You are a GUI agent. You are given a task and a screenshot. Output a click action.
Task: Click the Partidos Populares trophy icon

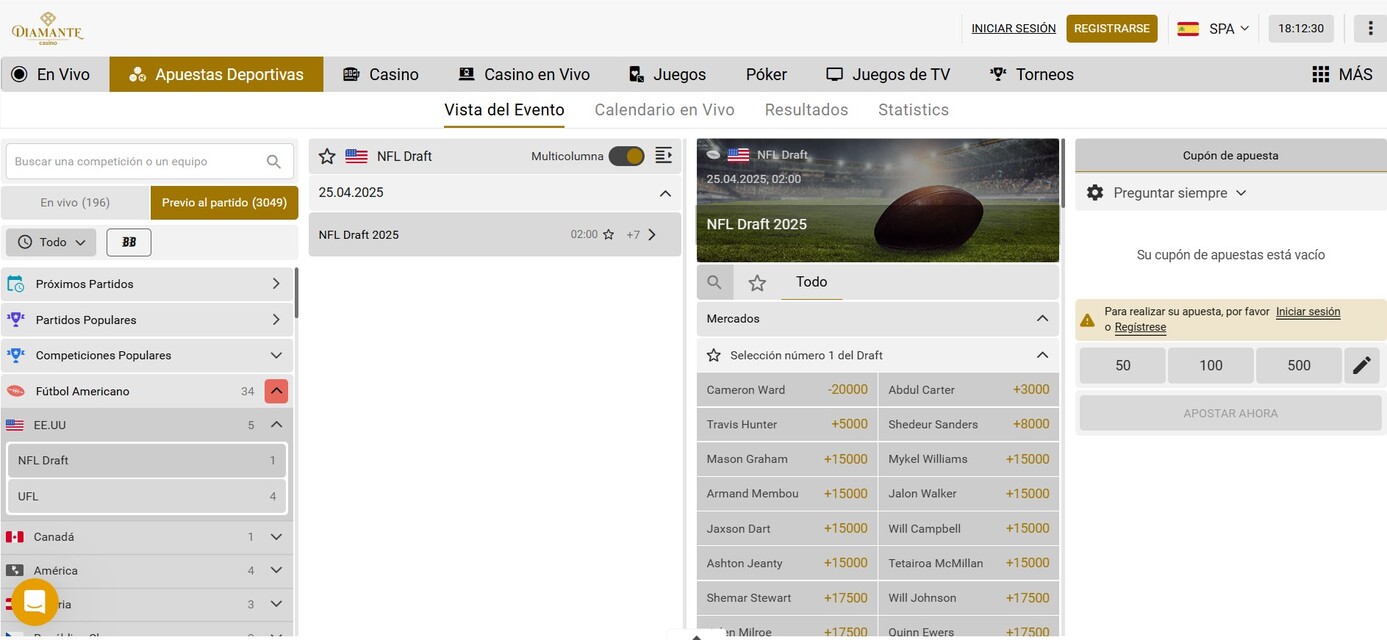point(15,320)
